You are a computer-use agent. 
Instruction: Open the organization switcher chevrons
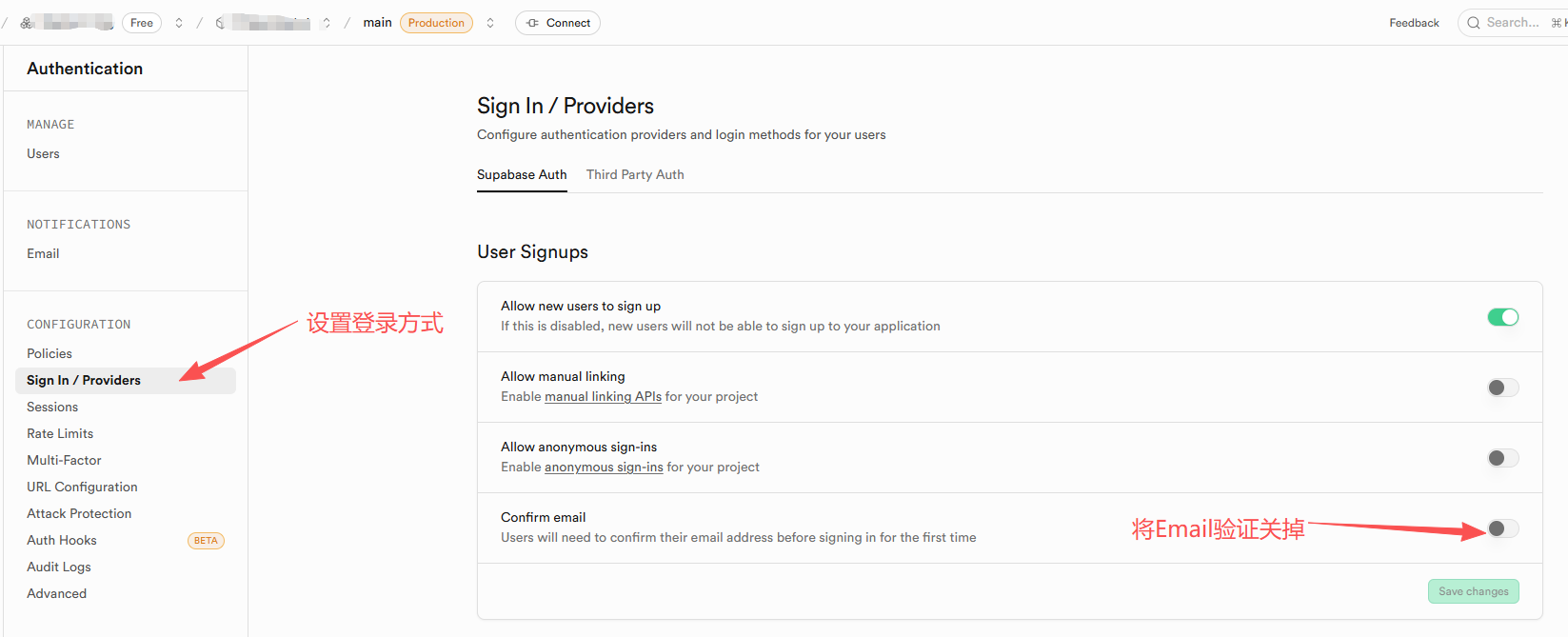179,23
